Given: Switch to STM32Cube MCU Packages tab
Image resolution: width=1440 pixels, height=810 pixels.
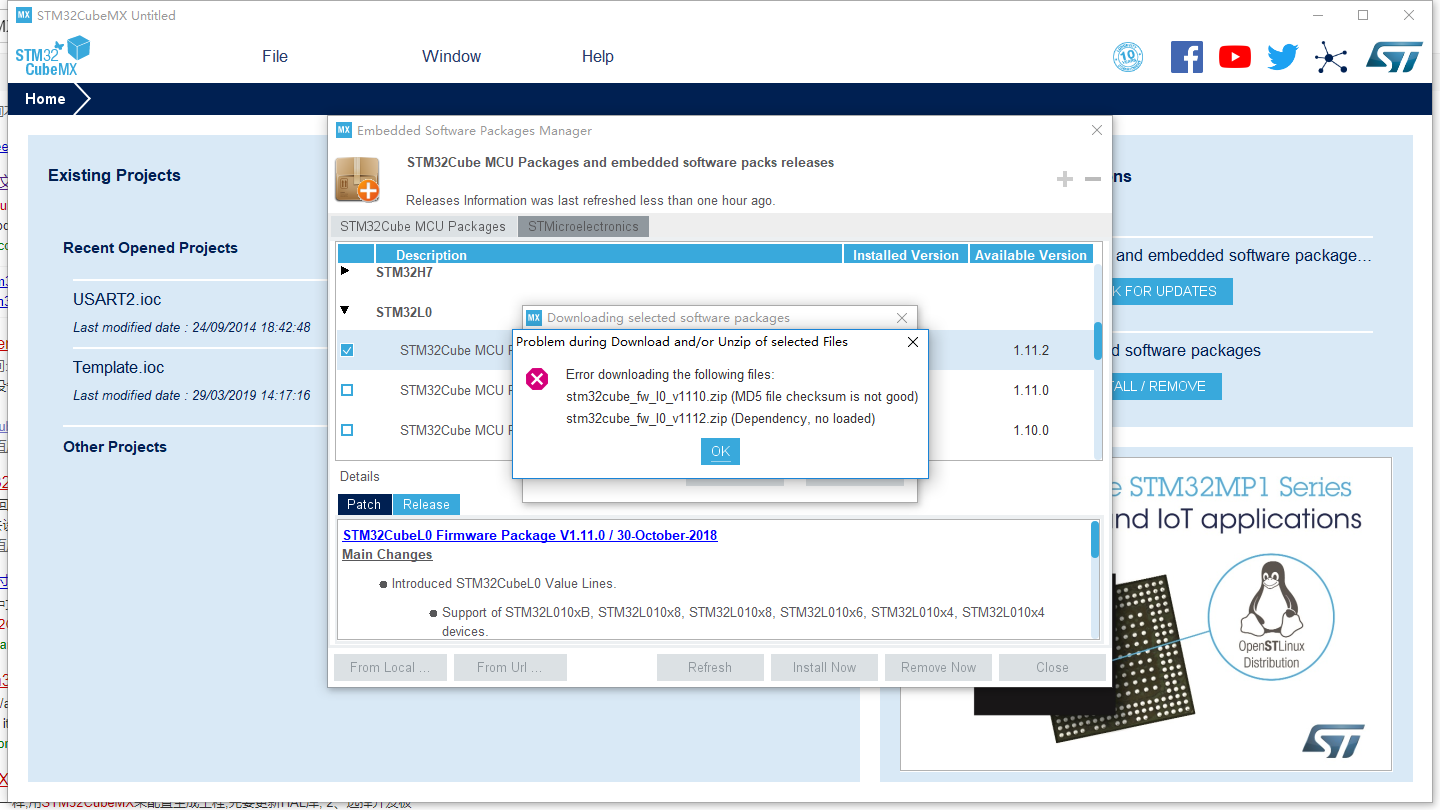Looking at the screenshot, I should tap(423, 226).
